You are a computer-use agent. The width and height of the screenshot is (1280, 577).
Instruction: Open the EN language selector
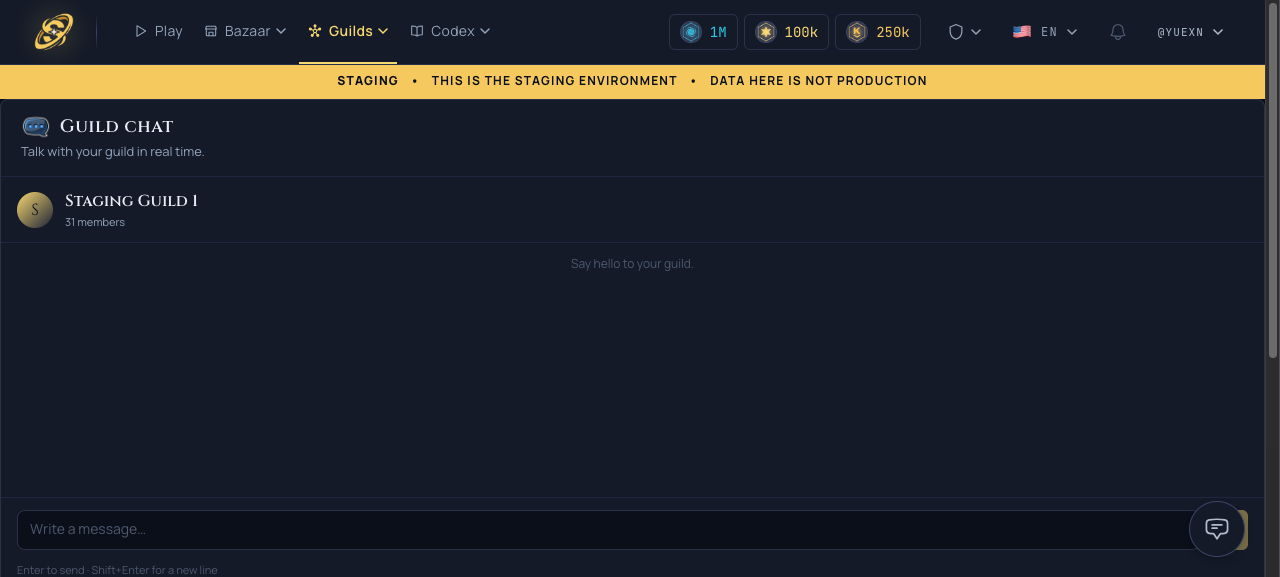point(1045,32)
